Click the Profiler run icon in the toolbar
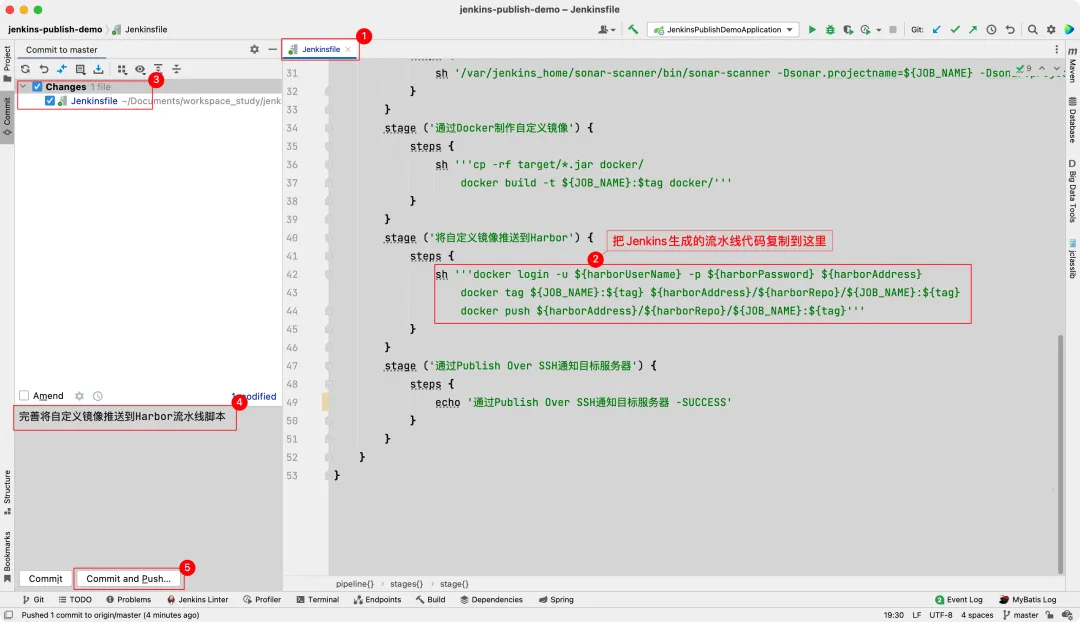 tap(866, 30)
